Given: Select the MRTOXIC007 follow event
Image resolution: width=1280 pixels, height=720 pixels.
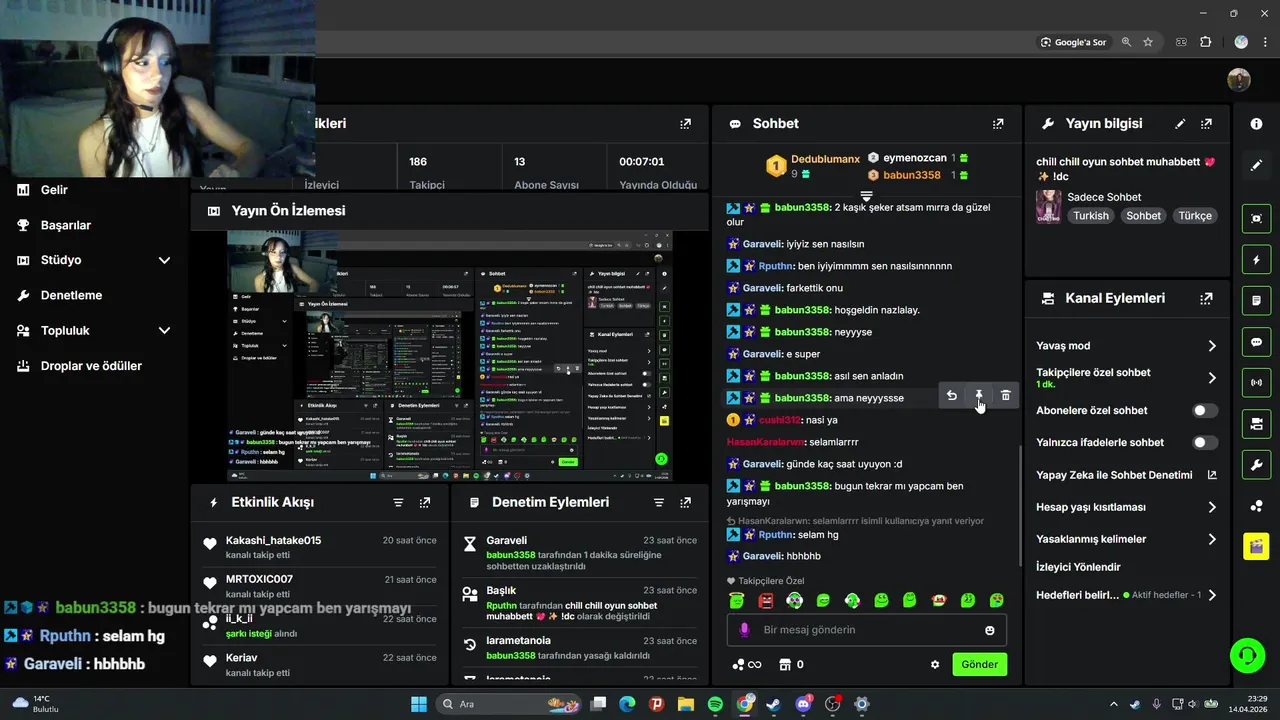Looking at the screenshot, I should tap(320, 586).
